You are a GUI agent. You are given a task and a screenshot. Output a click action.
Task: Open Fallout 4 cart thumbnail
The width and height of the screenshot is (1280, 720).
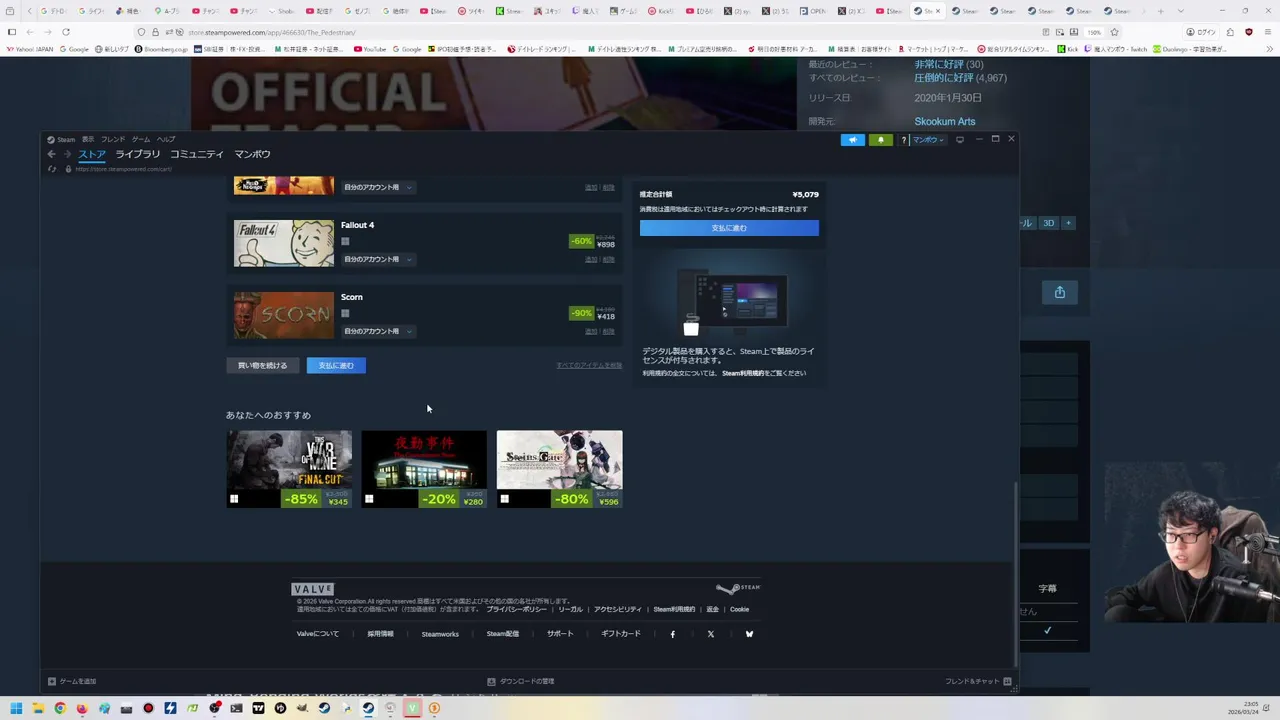[x=284, y=244]
